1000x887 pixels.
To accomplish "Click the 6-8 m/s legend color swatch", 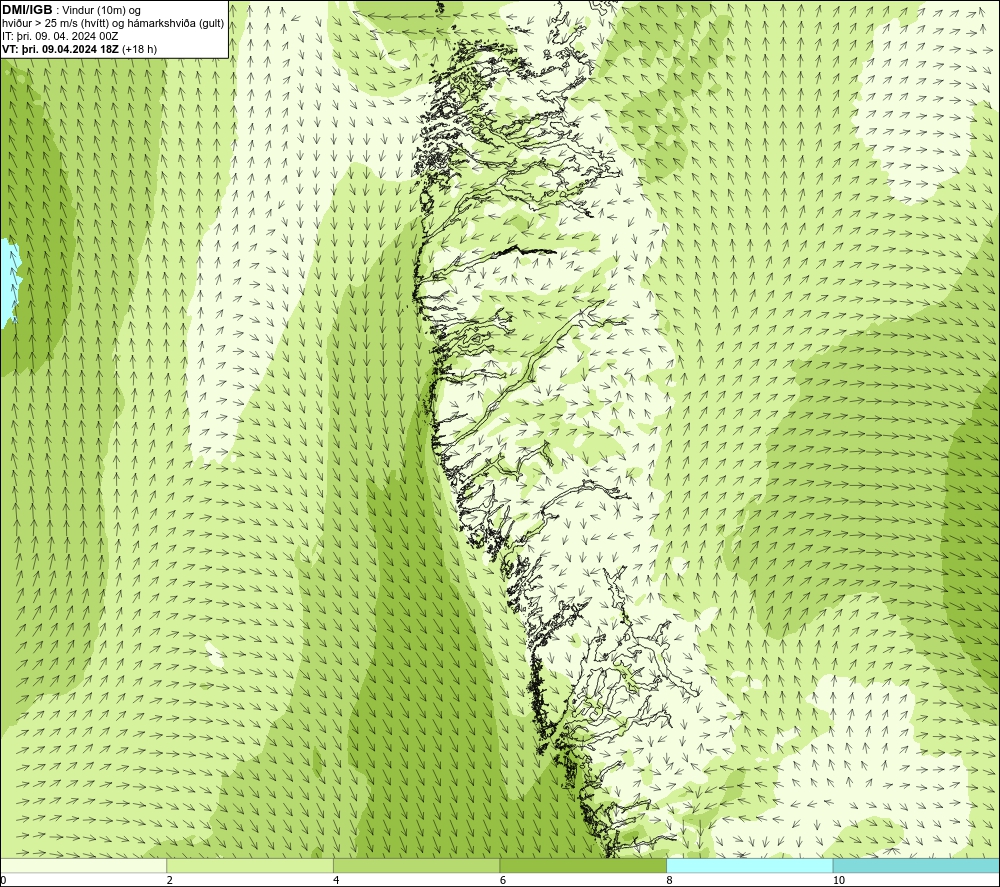I will 583,865.
